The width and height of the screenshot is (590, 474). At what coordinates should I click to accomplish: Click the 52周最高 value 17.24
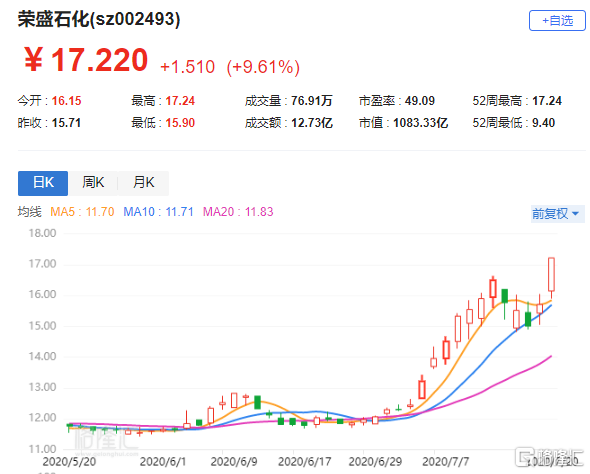547,101
